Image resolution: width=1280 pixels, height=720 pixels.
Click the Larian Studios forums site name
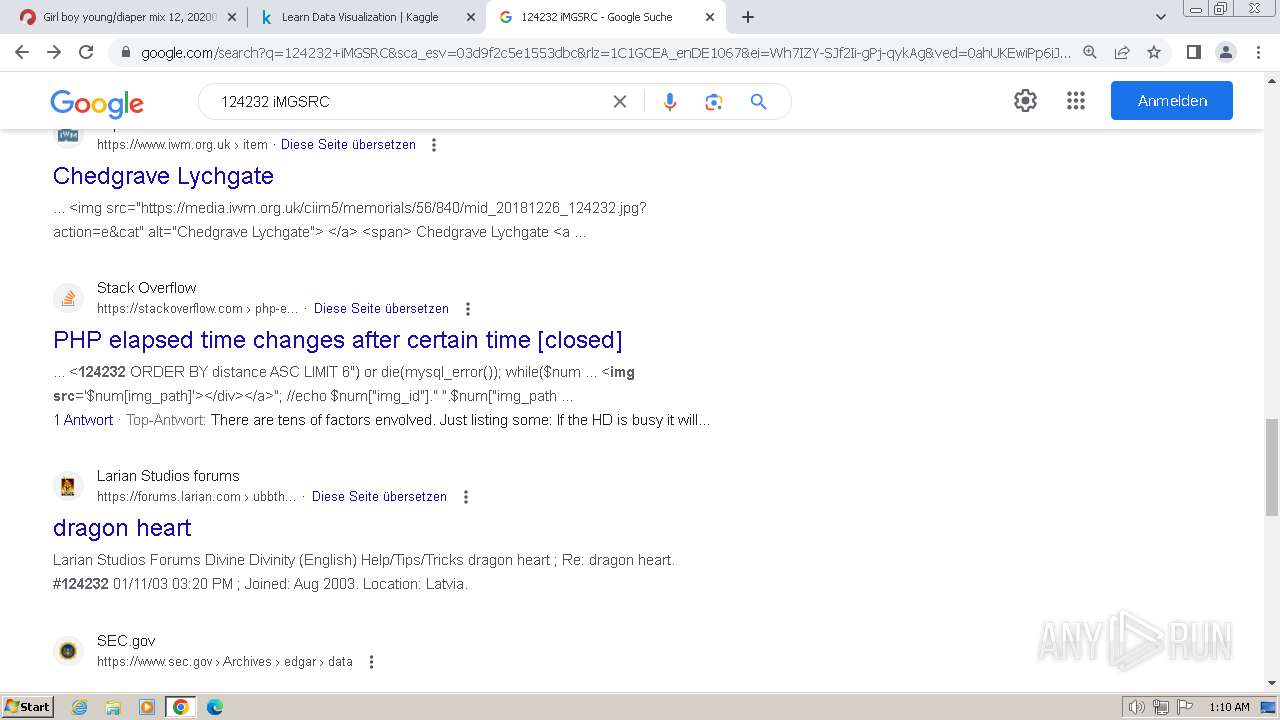168,476
